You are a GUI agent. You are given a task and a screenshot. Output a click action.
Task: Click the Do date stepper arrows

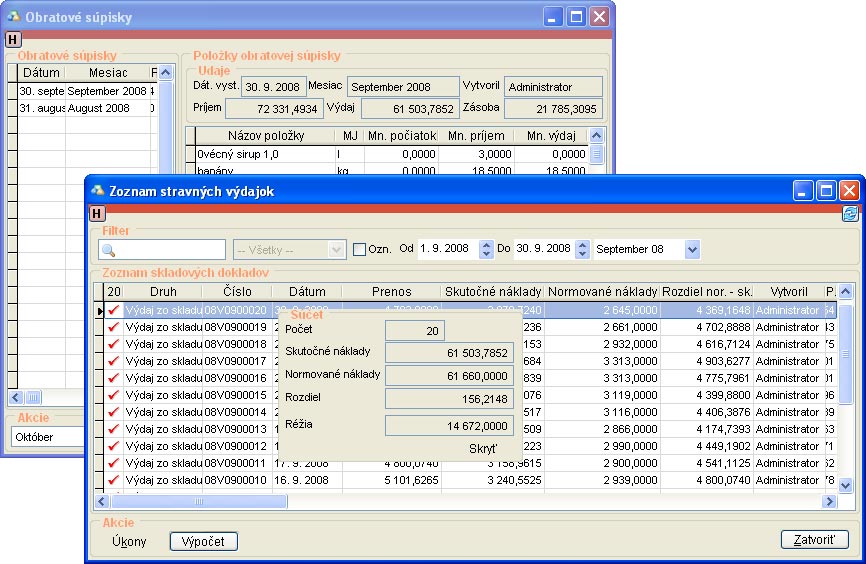coord(582,249)
